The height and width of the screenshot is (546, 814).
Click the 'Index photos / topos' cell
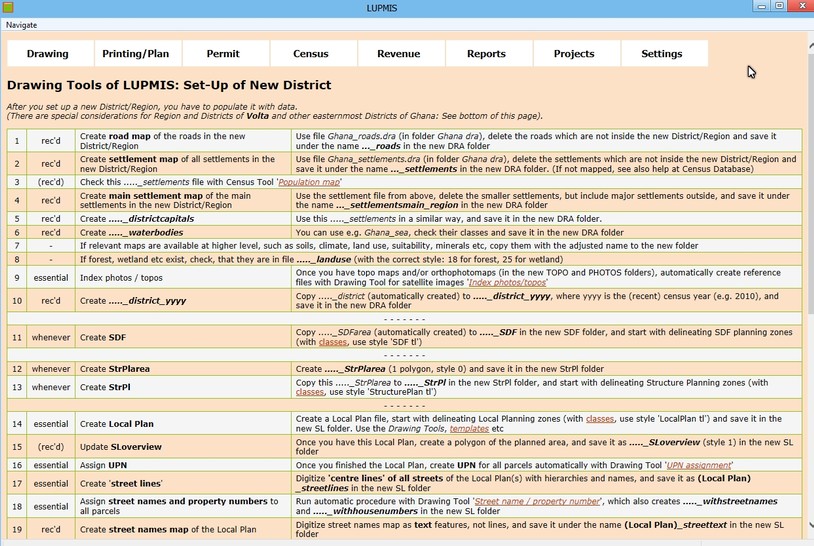(x=183, y=278)
